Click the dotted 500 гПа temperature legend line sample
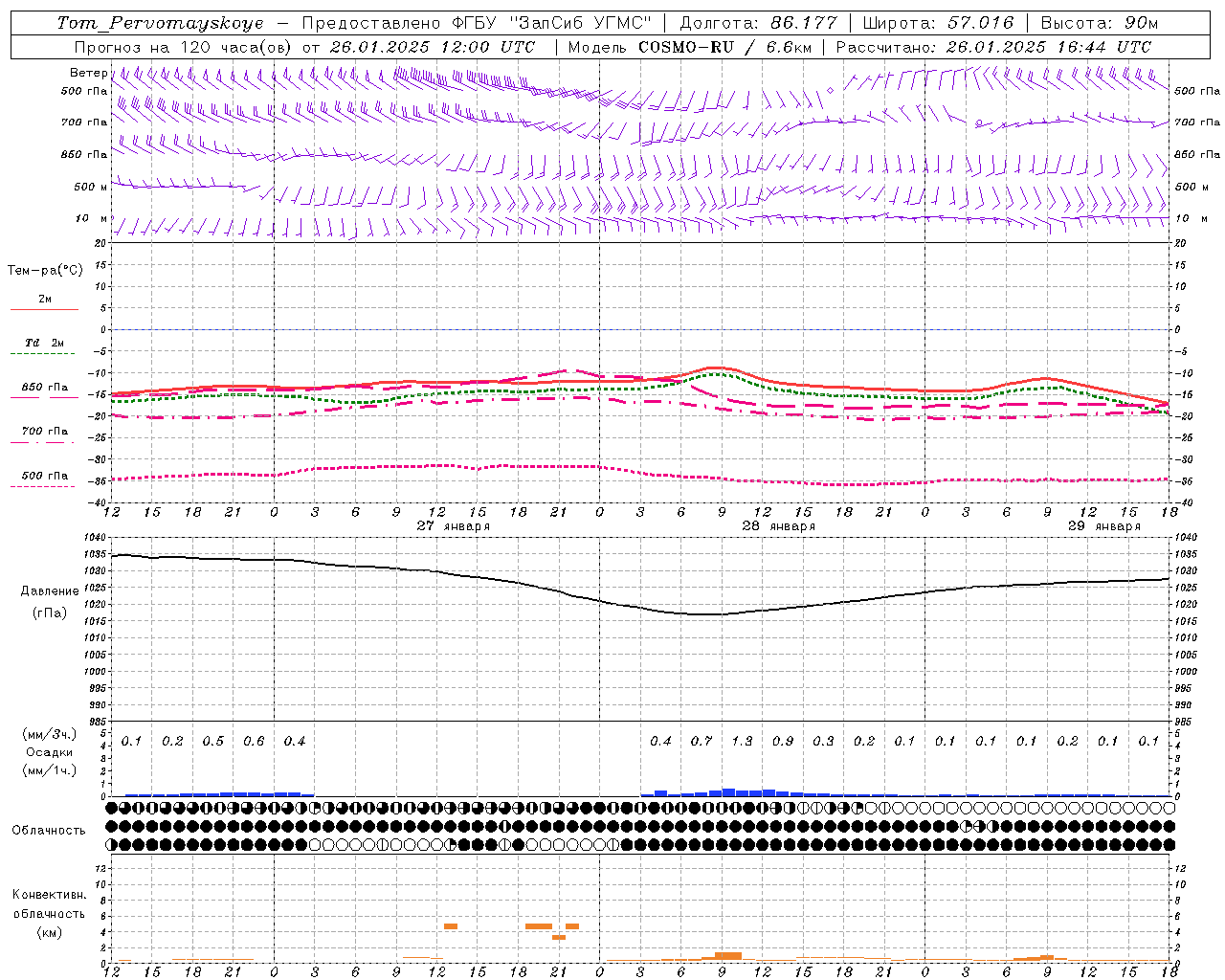This screenshot has height=980, width=1225. click(x=42, y=486)
